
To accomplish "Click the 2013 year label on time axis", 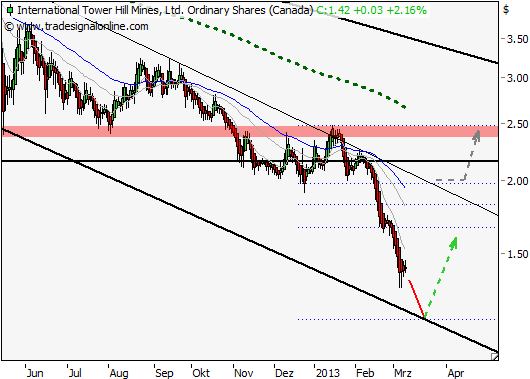I will click(328, 373).
